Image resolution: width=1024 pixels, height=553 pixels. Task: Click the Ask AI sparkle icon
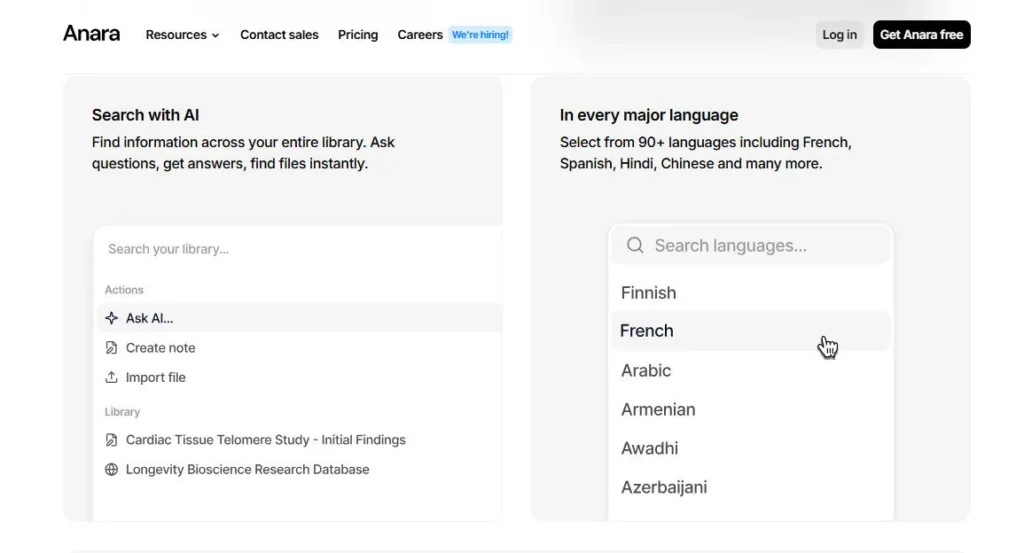pyautogui.click(x=112, y=318)
